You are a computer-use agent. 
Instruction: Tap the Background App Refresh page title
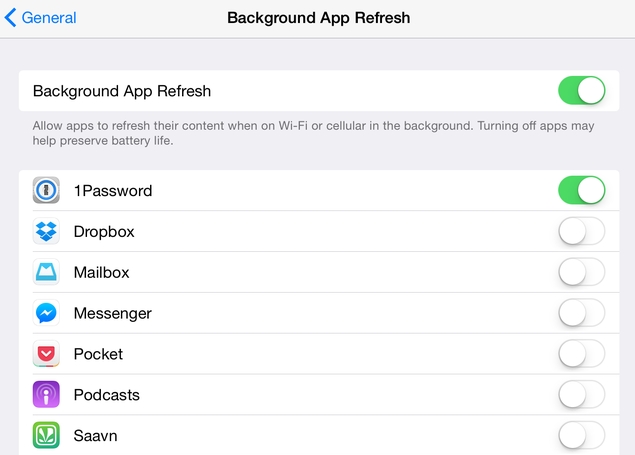point(318,18)
